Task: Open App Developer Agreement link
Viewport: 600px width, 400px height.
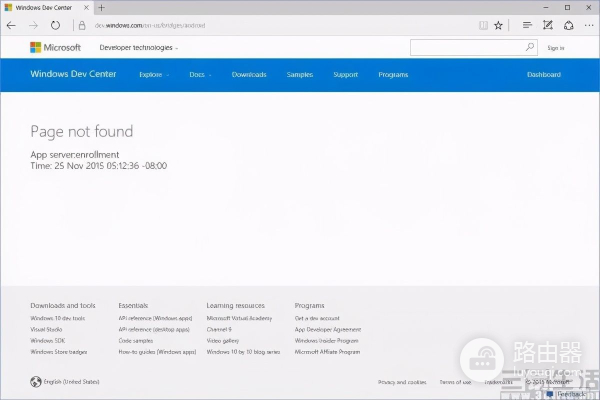Action: pyautogui.click(x=328, y=329)
